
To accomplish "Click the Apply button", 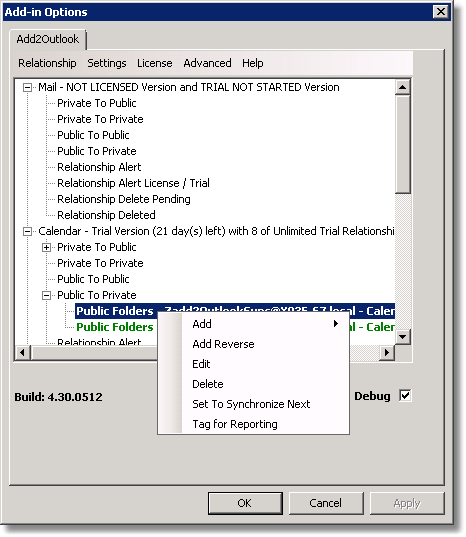I will tap(407, 503).
